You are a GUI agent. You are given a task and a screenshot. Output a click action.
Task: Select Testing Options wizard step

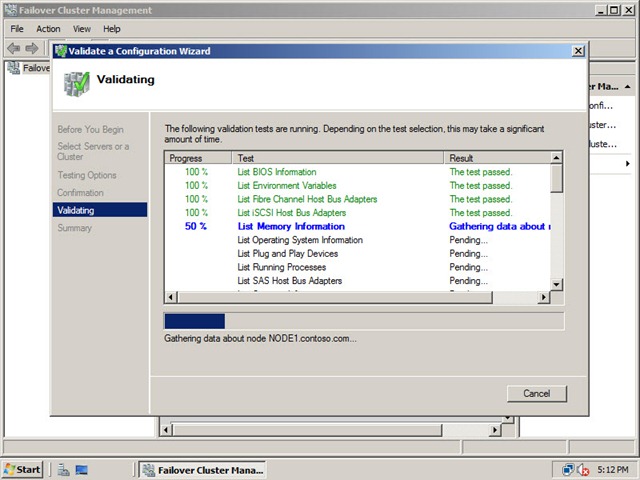[87, 175]
